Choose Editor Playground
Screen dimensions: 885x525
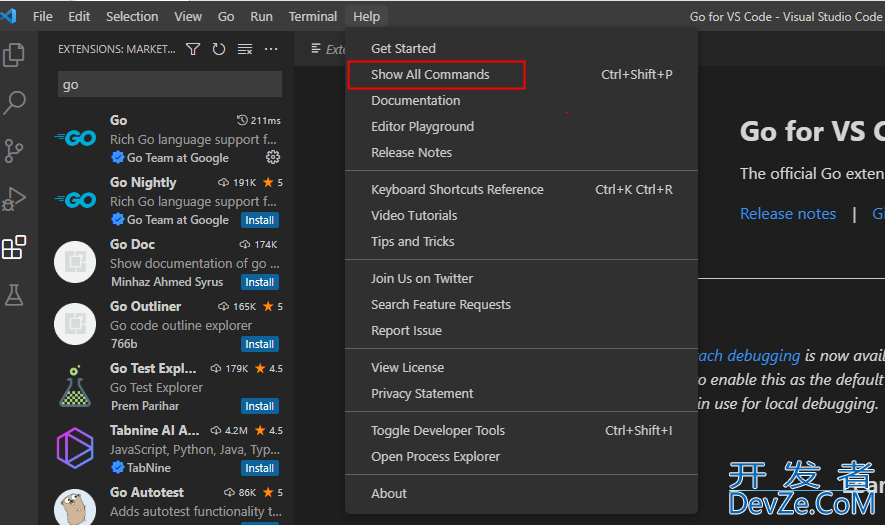tap(521, 126)
